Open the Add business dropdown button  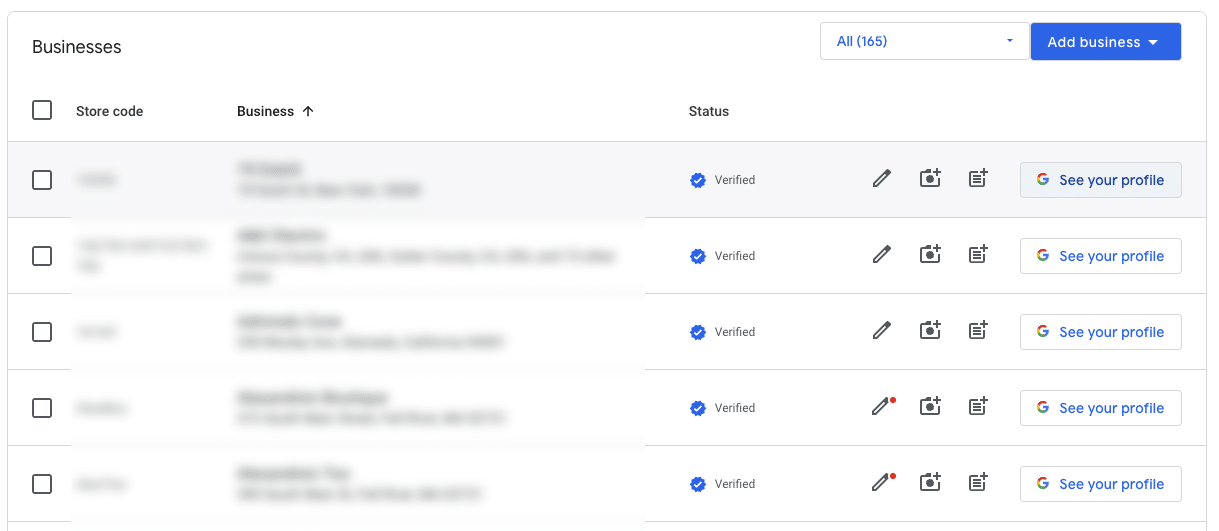pos(1106,41)
